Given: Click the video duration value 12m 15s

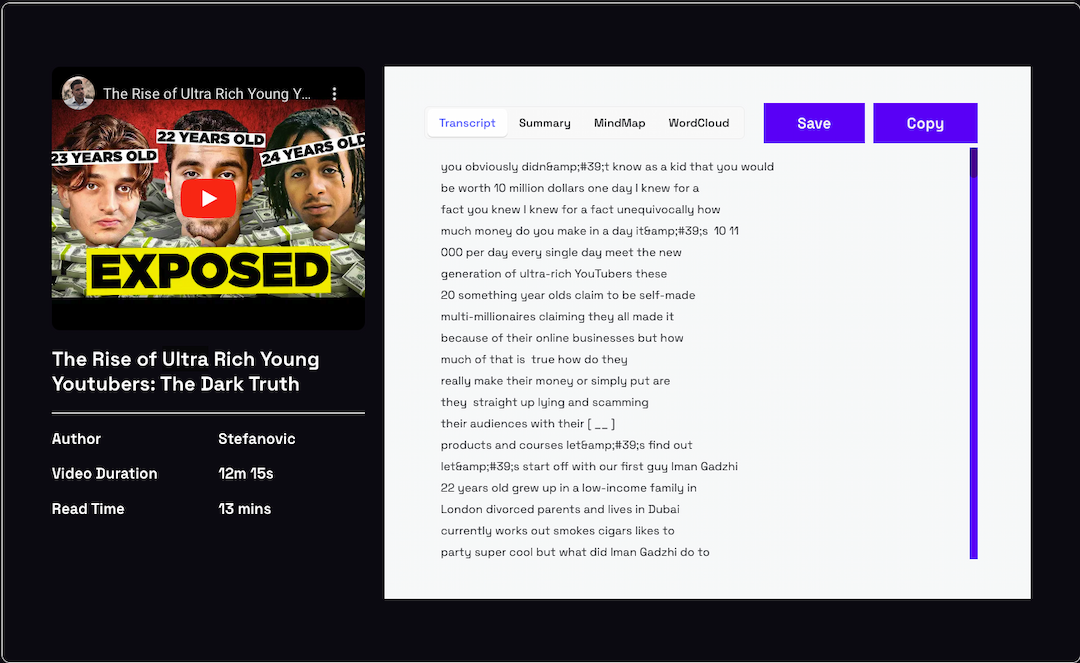Looking at the screenshot, I should (x=246, y=474).
